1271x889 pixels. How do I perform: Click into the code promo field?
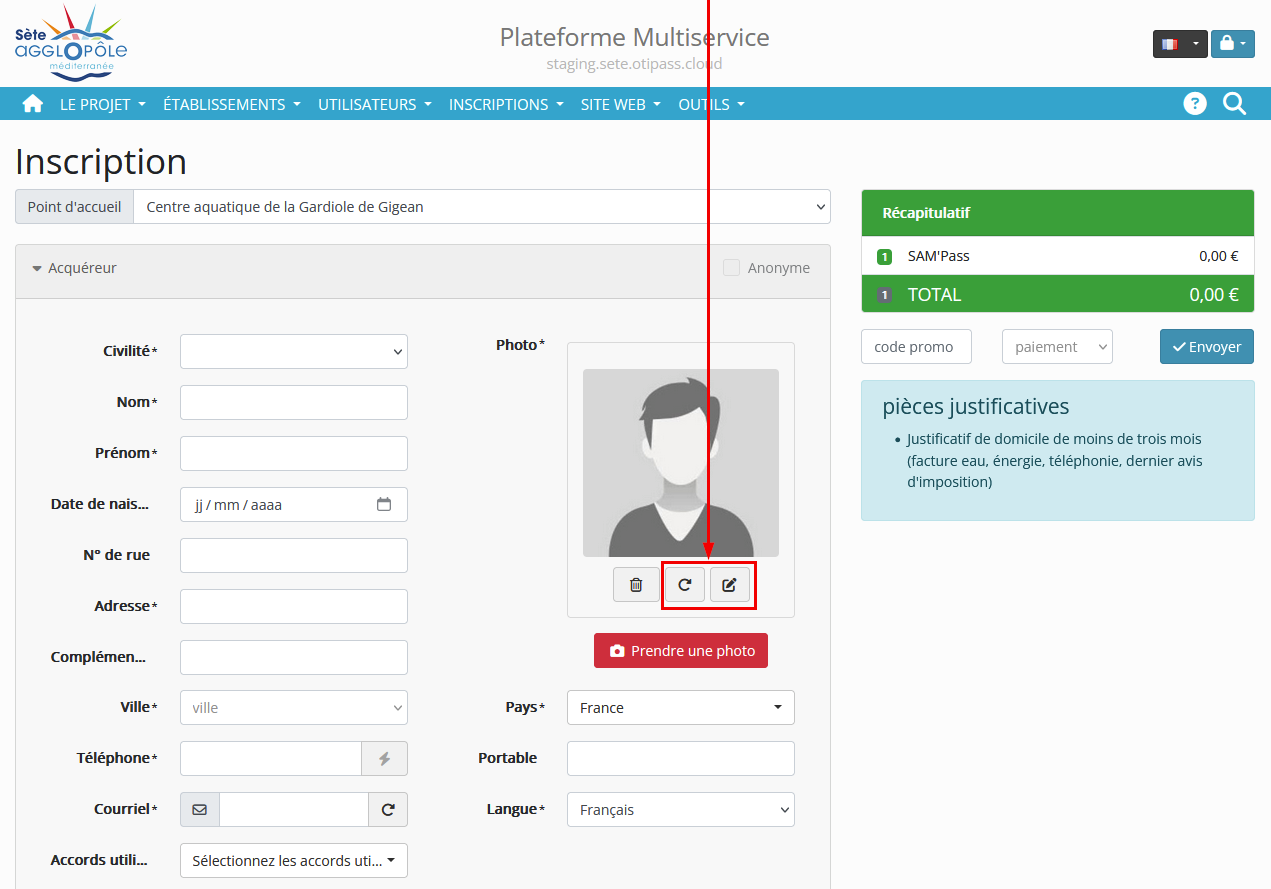[x=915, y=347]
